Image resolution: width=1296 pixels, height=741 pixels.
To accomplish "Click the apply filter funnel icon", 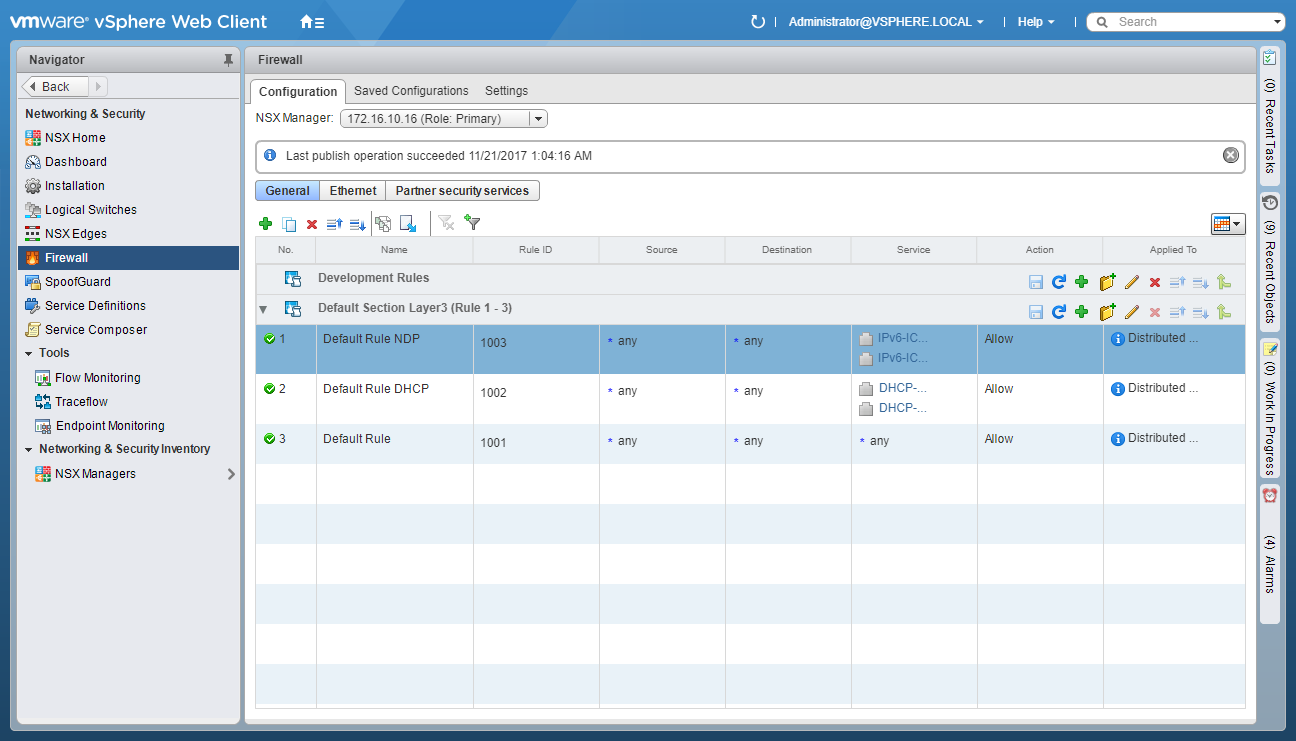I will 473,224.
